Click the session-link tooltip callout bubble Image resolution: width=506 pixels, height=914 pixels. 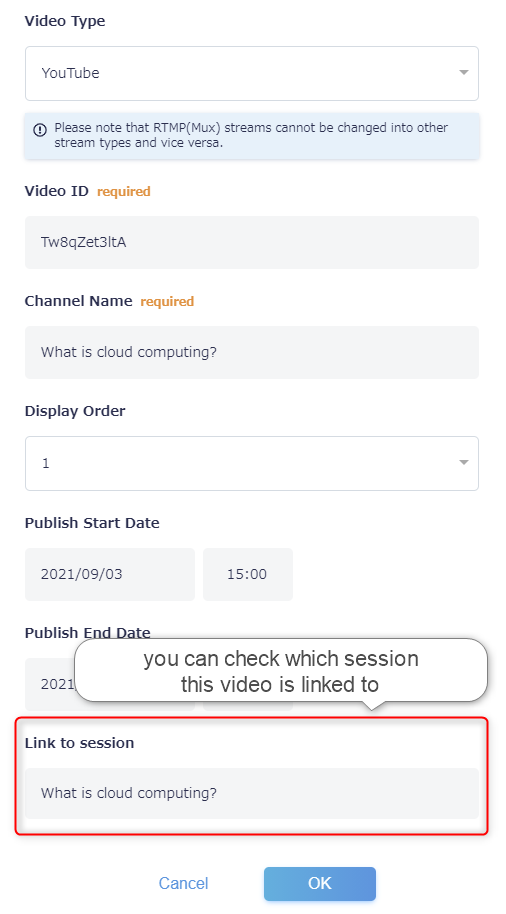click(x=281, y=672)
